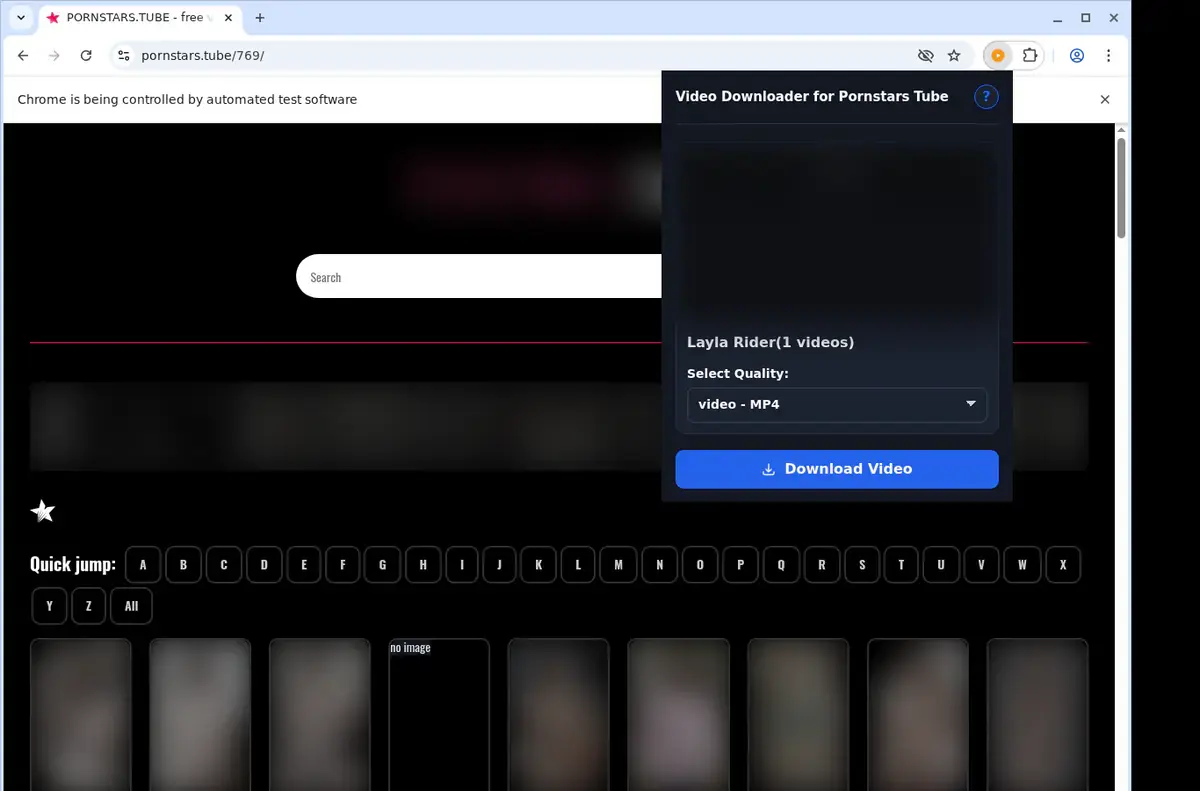Jump to letter E
Image resolution: width=1200 pixels, height=791 pixels.
(304, 565)
